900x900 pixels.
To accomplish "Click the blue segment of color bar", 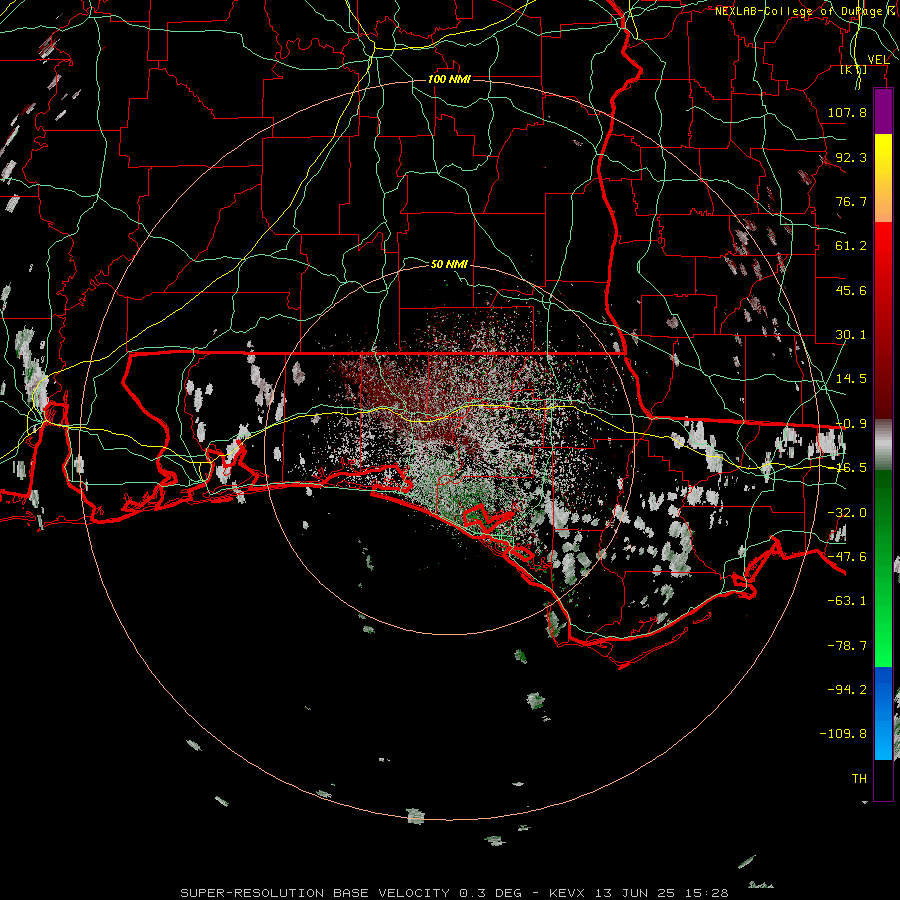I will point(883,713).
